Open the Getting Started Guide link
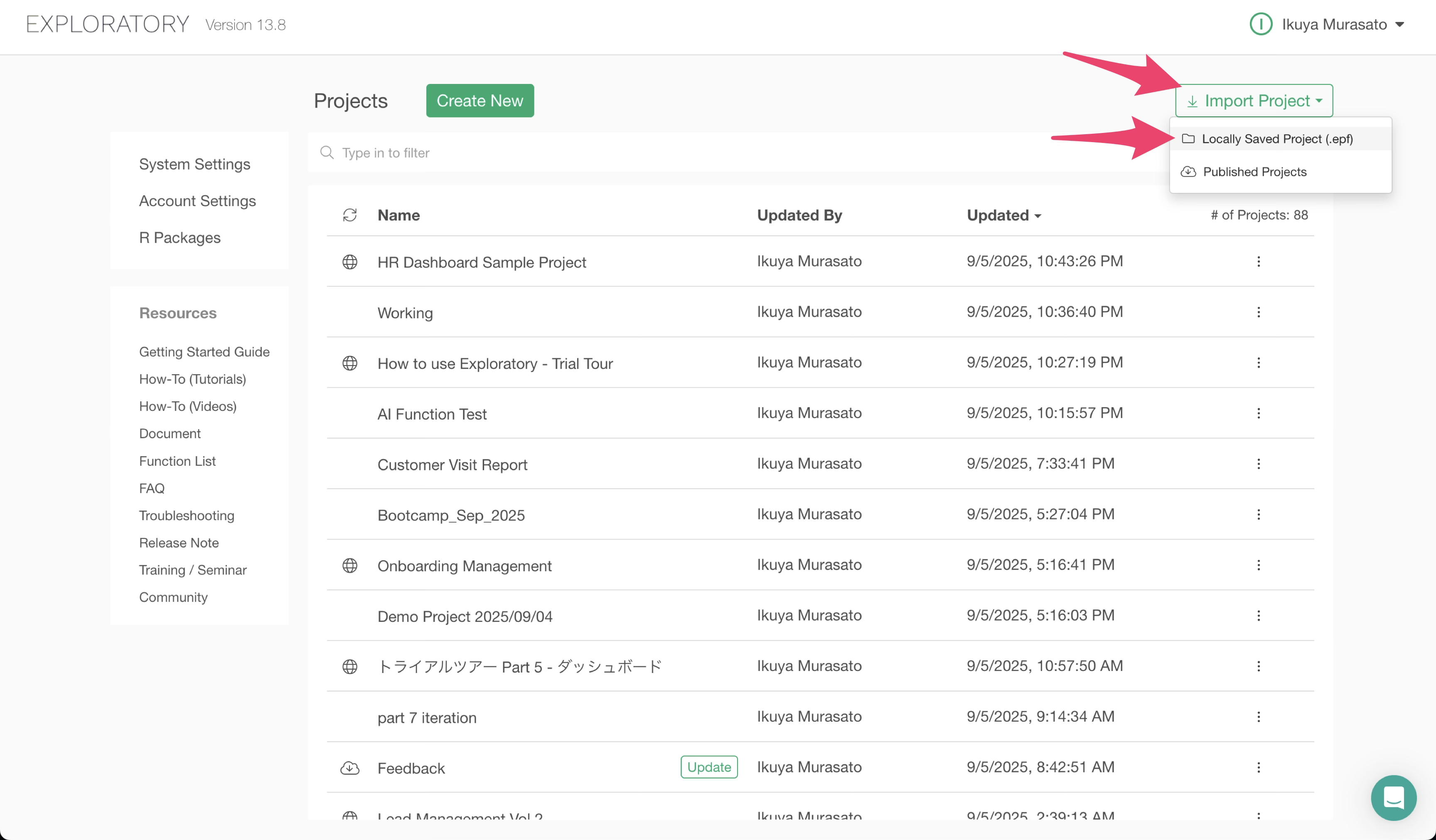1436x840 pixels. pos(204,351)
